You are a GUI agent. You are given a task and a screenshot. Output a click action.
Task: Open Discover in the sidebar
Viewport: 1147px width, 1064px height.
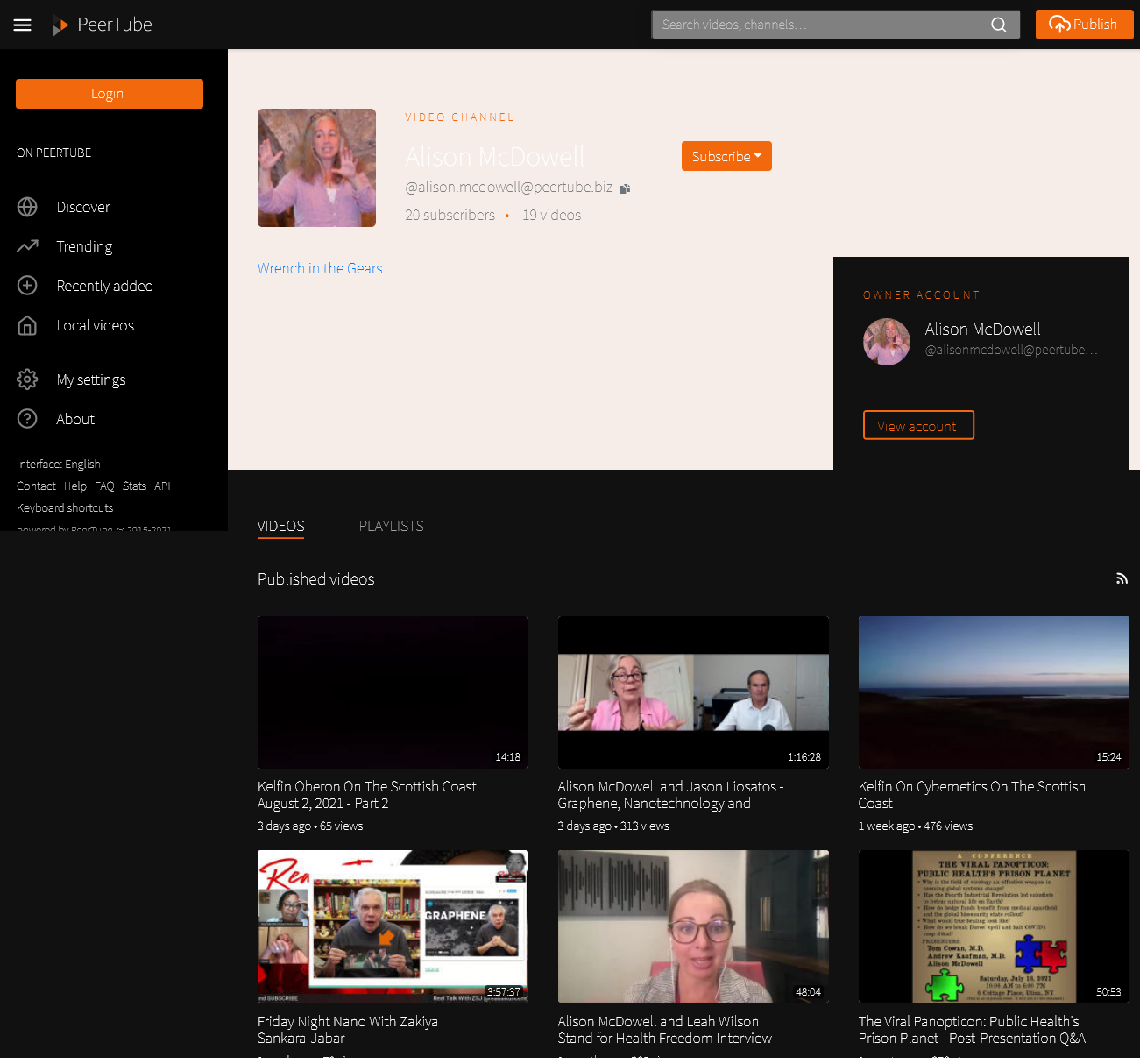pos(83,207)
